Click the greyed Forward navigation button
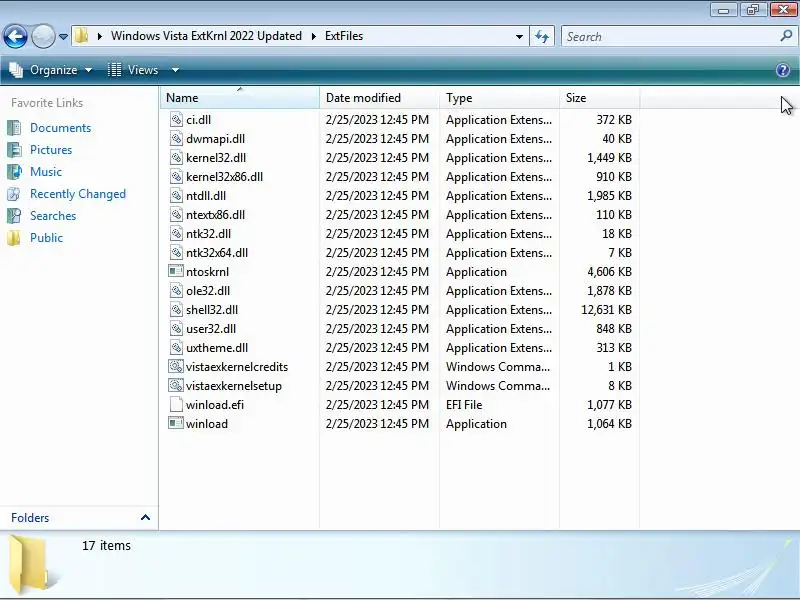Image resolution: width=800 pixels, height=600 pixels. coord(43,37)
